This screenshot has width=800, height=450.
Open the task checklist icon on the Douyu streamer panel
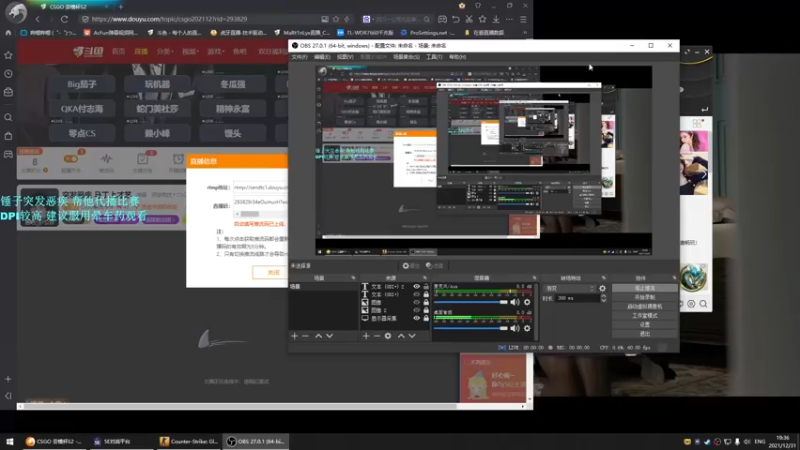[142, 159]
